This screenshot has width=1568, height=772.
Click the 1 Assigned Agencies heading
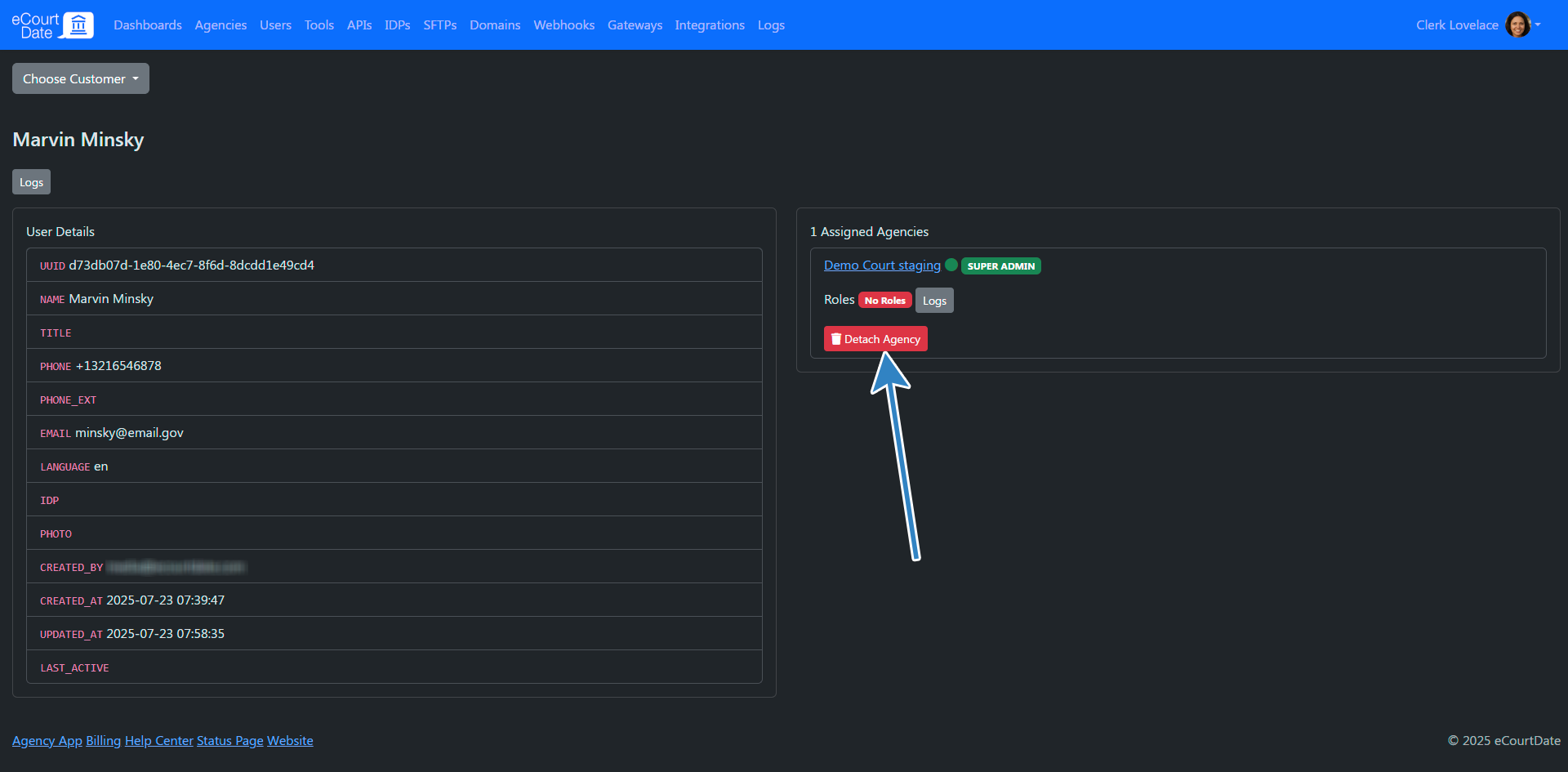tap(869, 231)
